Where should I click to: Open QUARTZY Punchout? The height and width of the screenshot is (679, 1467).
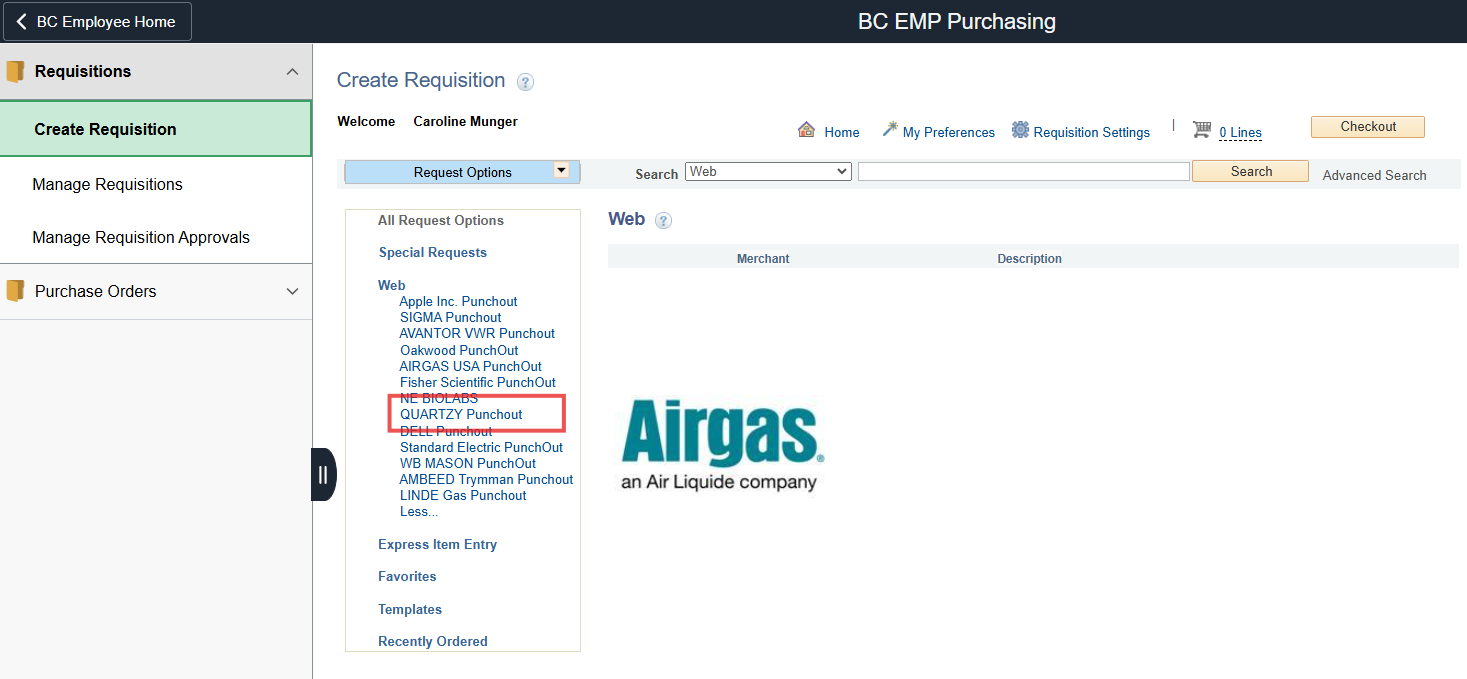tap(461, 414)
